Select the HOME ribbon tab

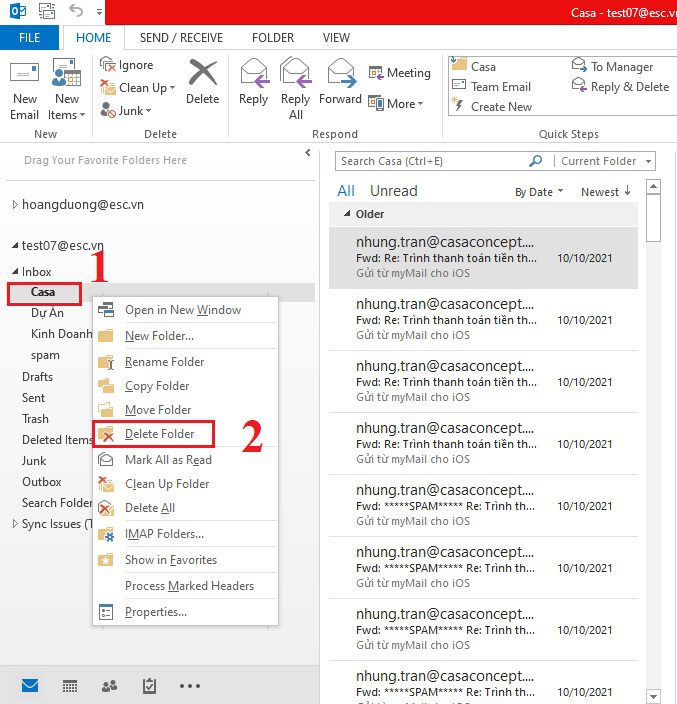point(93,38)
